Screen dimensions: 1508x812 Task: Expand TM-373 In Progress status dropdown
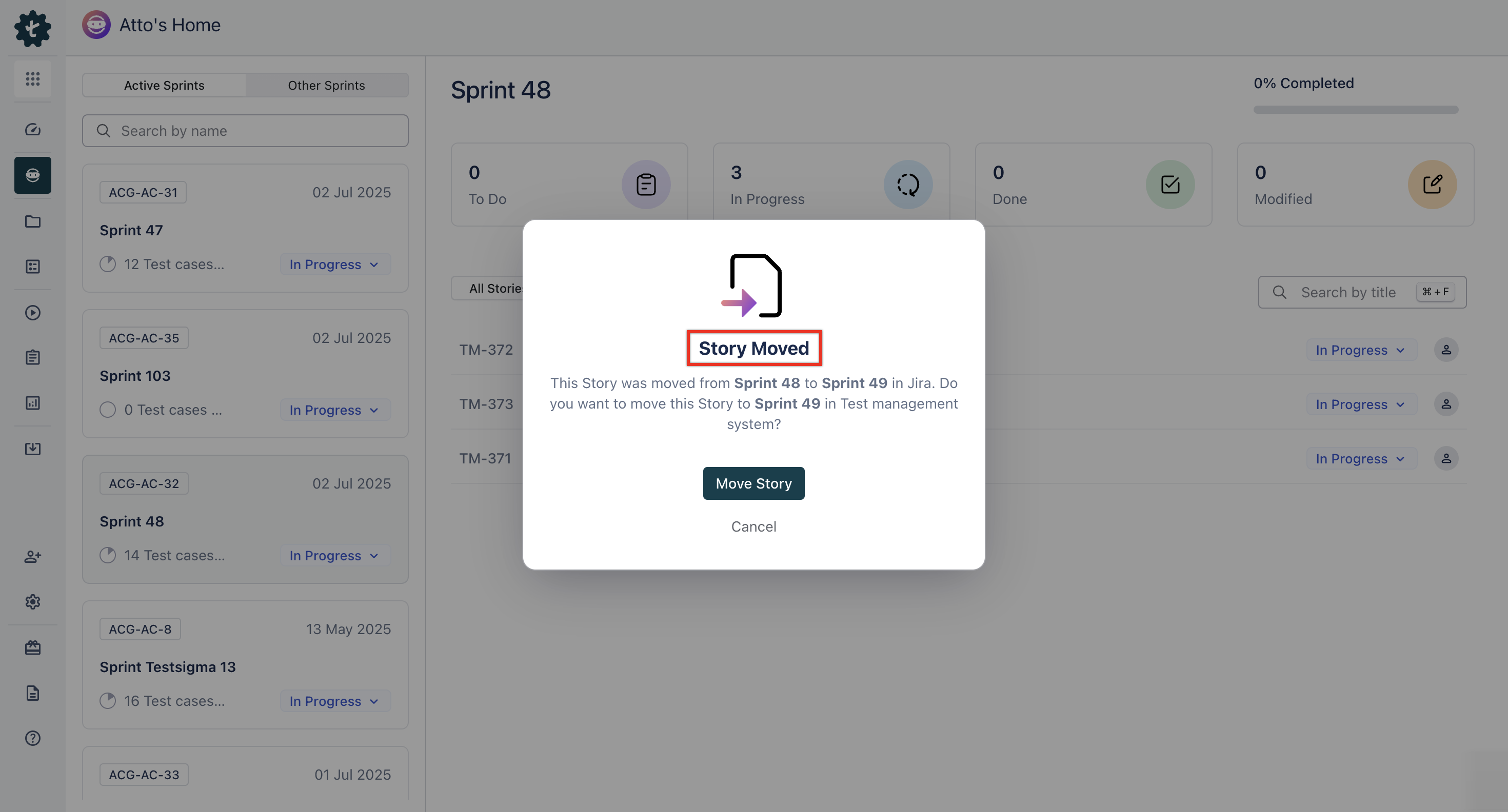pos(1360,404)
